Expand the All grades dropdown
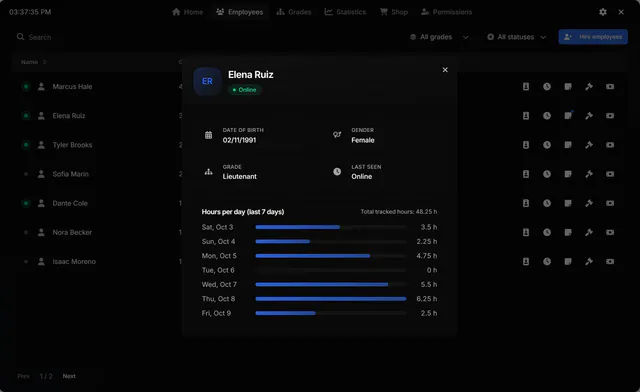Viewport: 640px width, 392px height. pyautogui.click(x=439, y=37)
